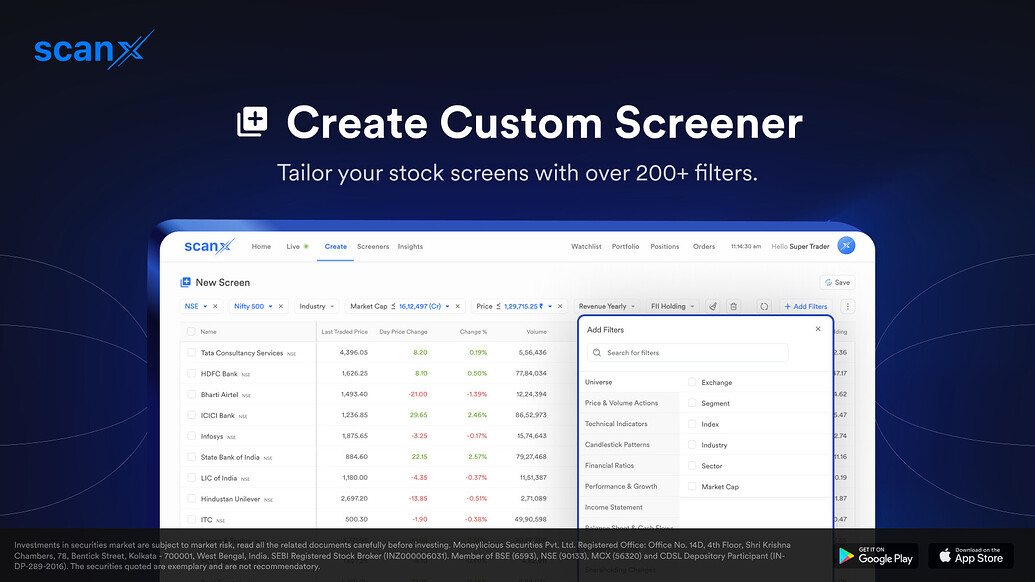Check the Exchange filter checkbox
This screenshot has height=582, width=1035.
click(x=692, y=382)
